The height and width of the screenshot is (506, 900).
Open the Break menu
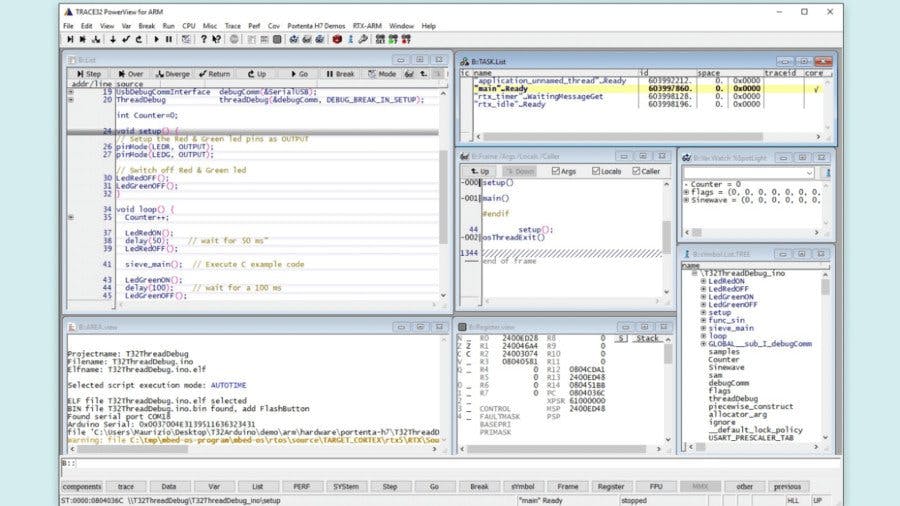pos(147,26)
